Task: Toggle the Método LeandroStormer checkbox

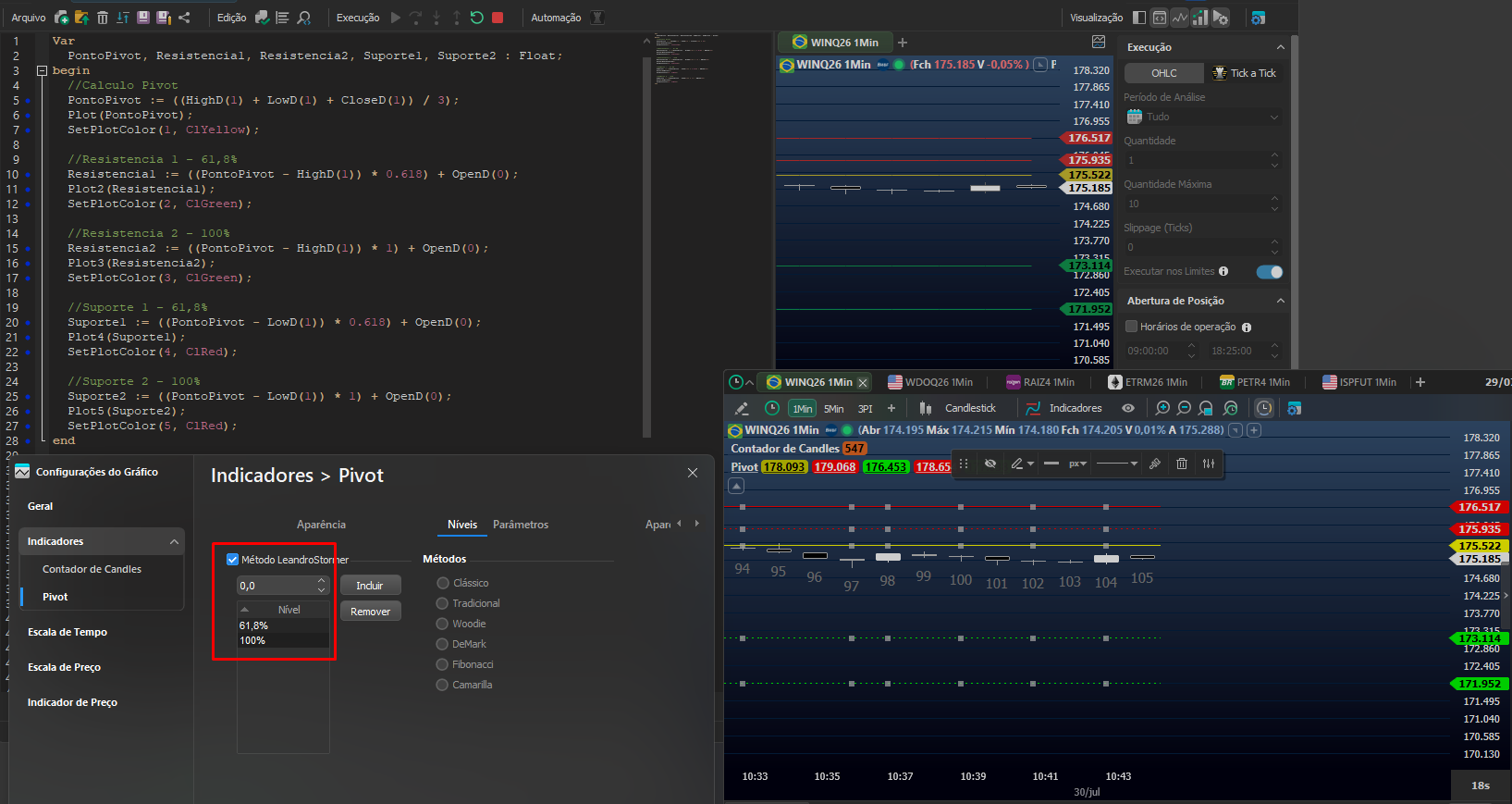Action: point(232,560)
